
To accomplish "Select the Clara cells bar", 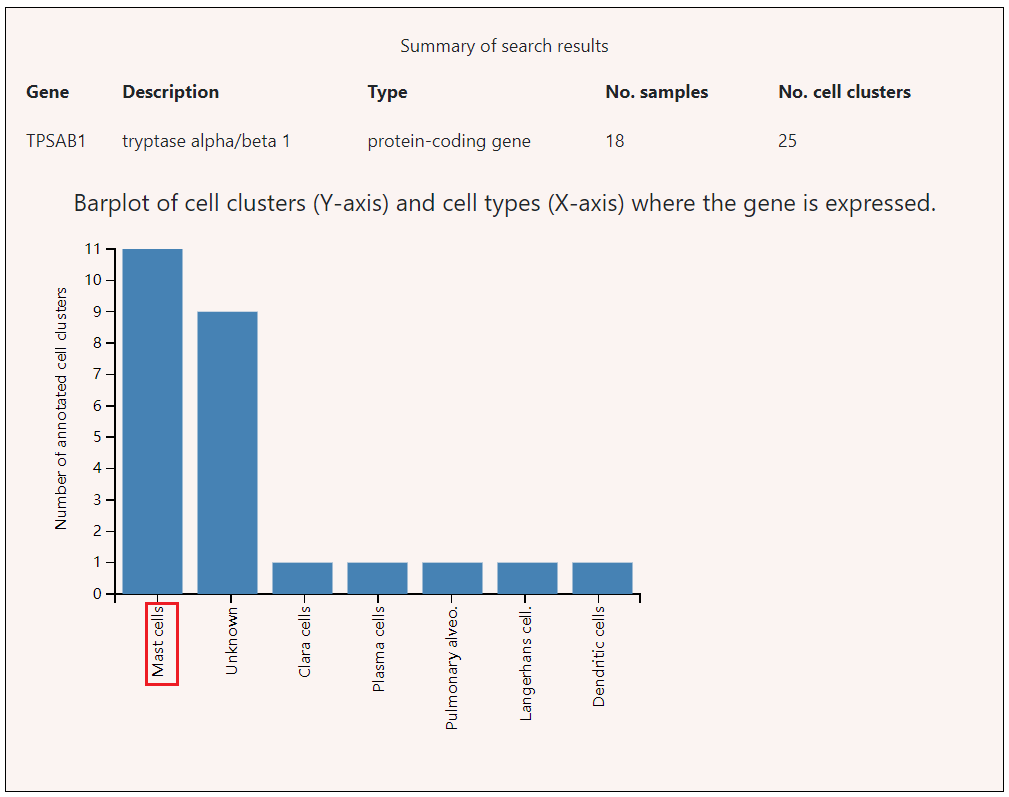I will coord(302,578).
